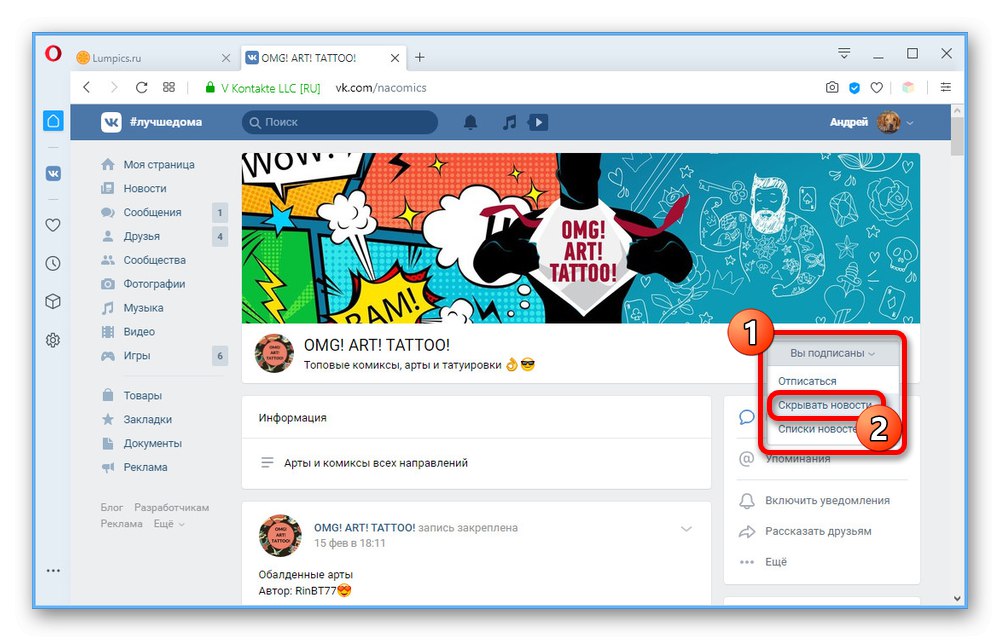Open the Opera sidebar home icon
1000x641 pixels.
pyautogui.click(x=54, y=121)
